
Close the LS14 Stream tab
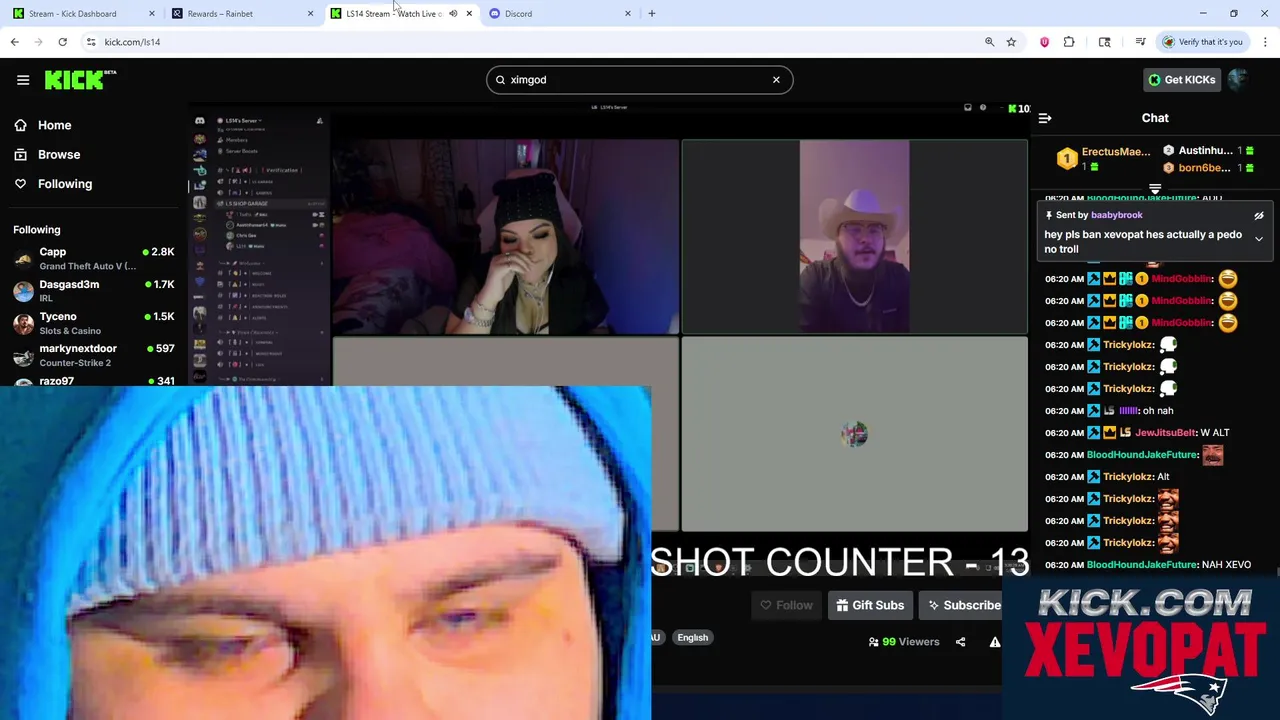tap(469, 14)
